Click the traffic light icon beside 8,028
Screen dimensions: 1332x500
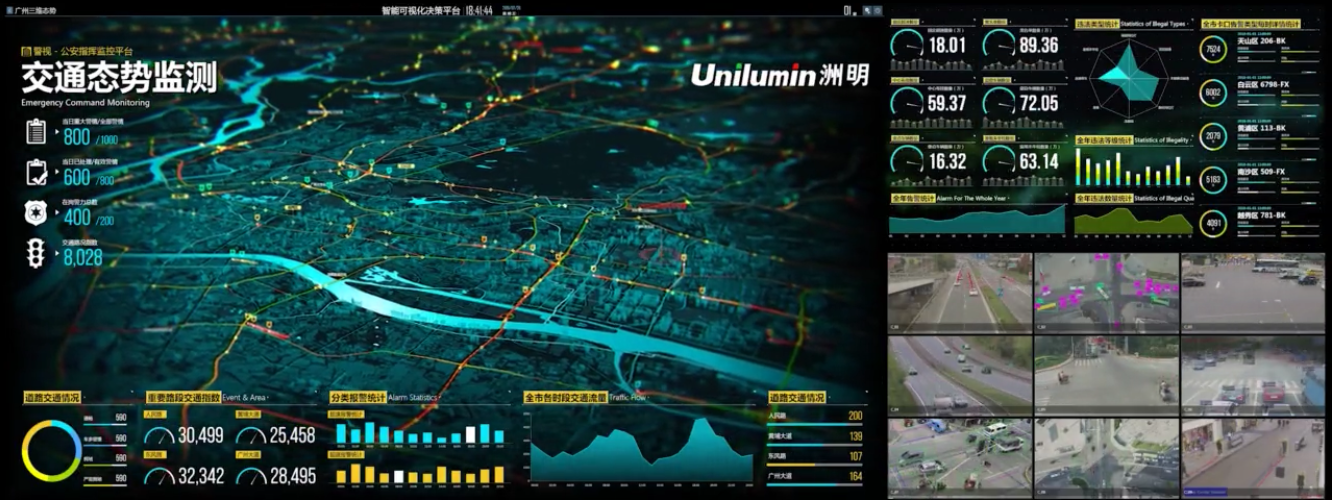pyautogui.click(x=37, y=254)
